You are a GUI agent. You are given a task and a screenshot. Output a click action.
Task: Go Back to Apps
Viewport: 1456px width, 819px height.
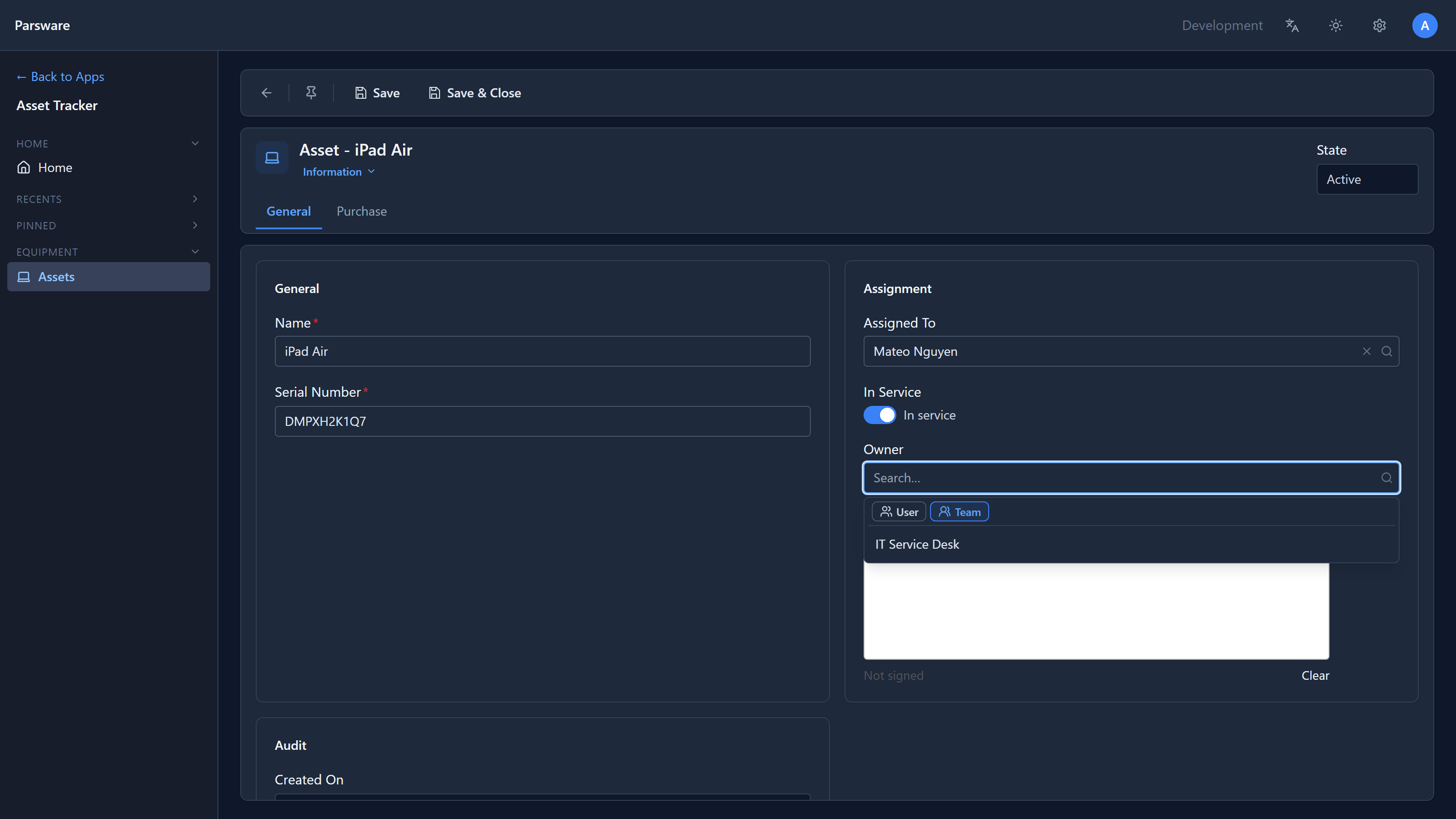[61, 77]
